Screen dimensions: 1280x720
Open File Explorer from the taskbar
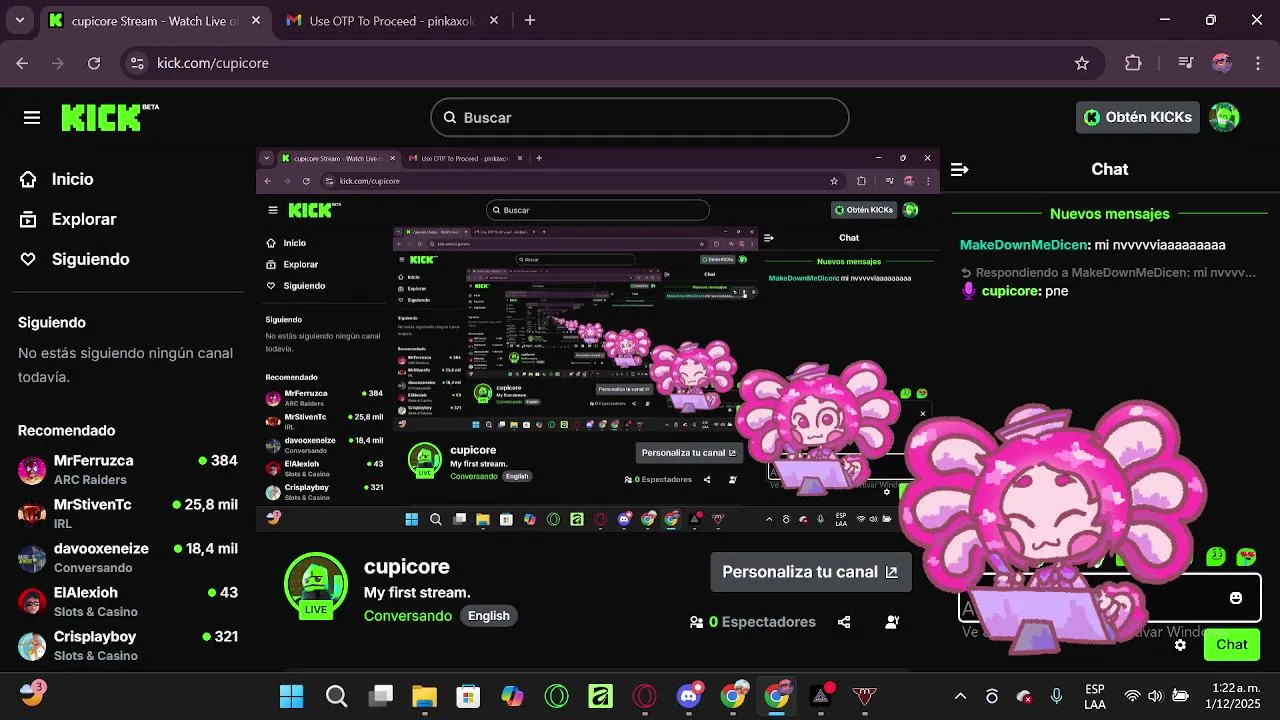coord(424,696)
